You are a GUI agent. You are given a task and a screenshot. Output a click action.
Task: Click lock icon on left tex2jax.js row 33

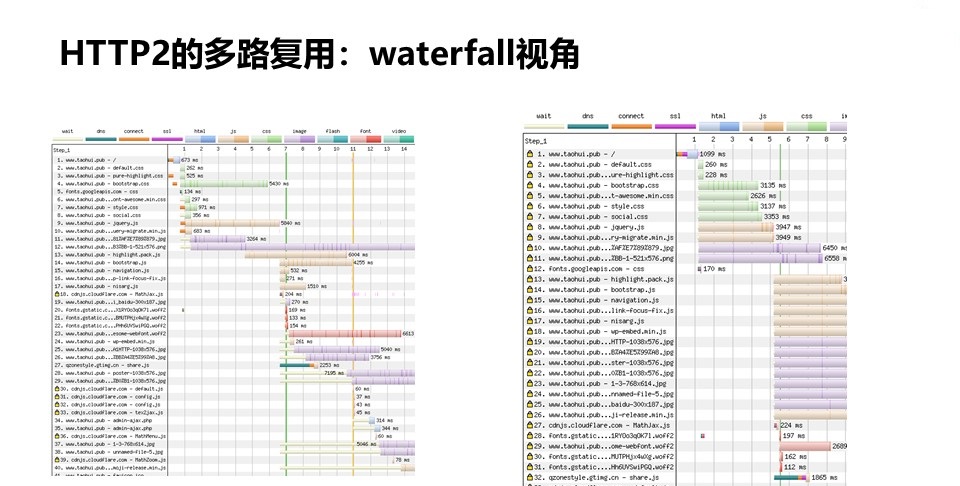(57, 413)
